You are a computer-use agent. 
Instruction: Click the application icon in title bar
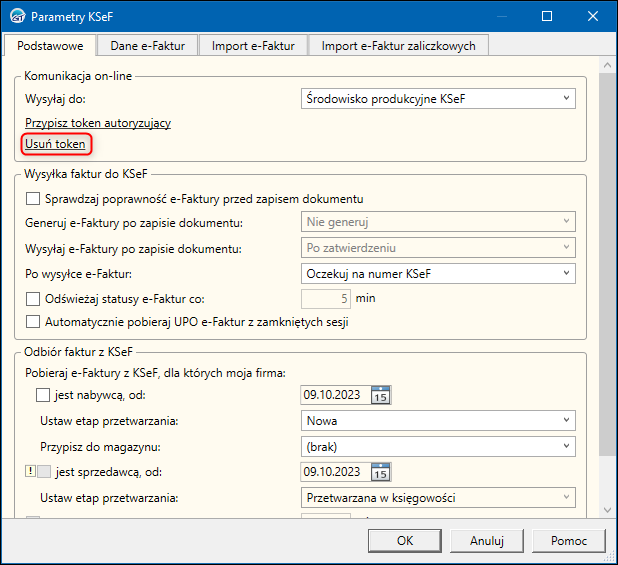(x=18, y=17)
